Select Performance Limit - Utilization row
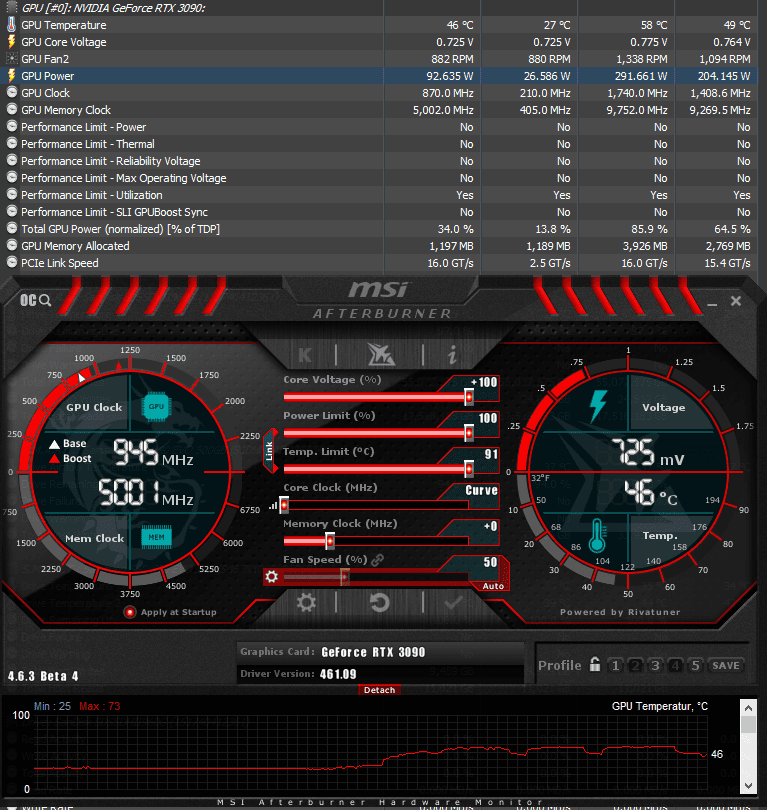This screenshot has height=810, width=767. tap(380, 195)
